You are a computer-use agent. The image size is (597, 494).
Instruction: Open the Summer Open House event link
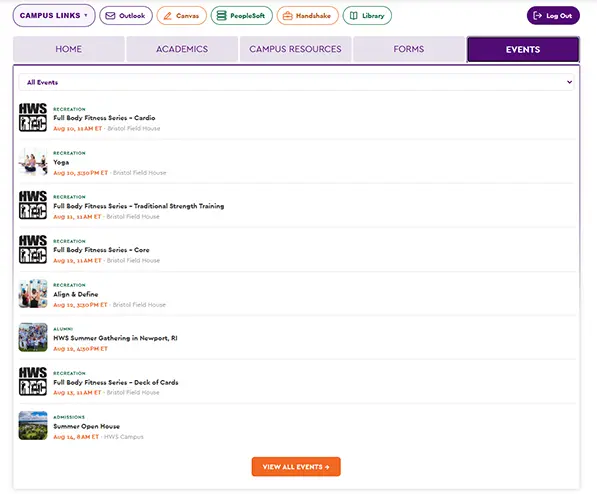[86, 426]
